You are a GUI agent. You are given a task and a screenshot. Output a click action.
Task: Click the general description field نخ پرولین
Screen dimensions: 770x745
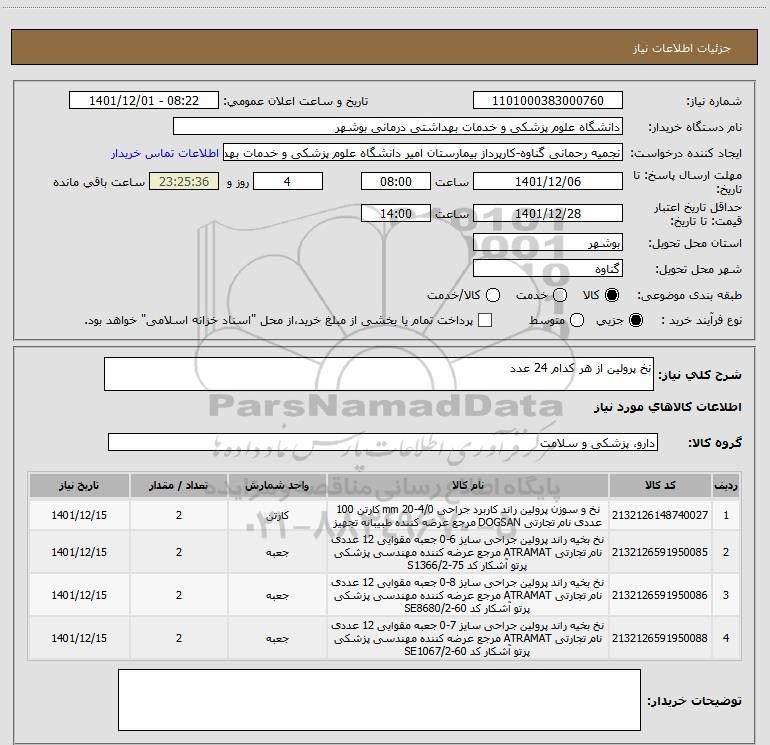point(379,374)
